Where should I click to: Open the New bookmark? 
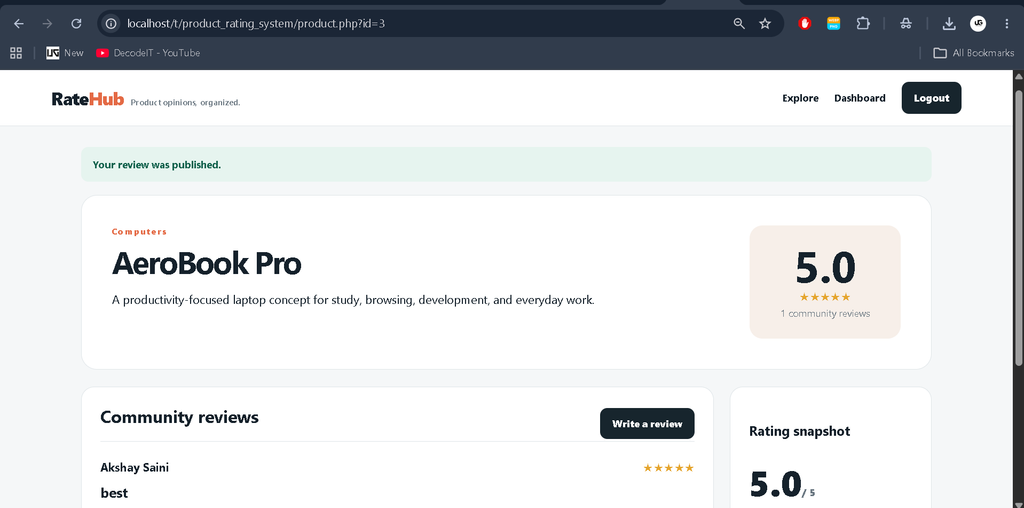point(65,53)
